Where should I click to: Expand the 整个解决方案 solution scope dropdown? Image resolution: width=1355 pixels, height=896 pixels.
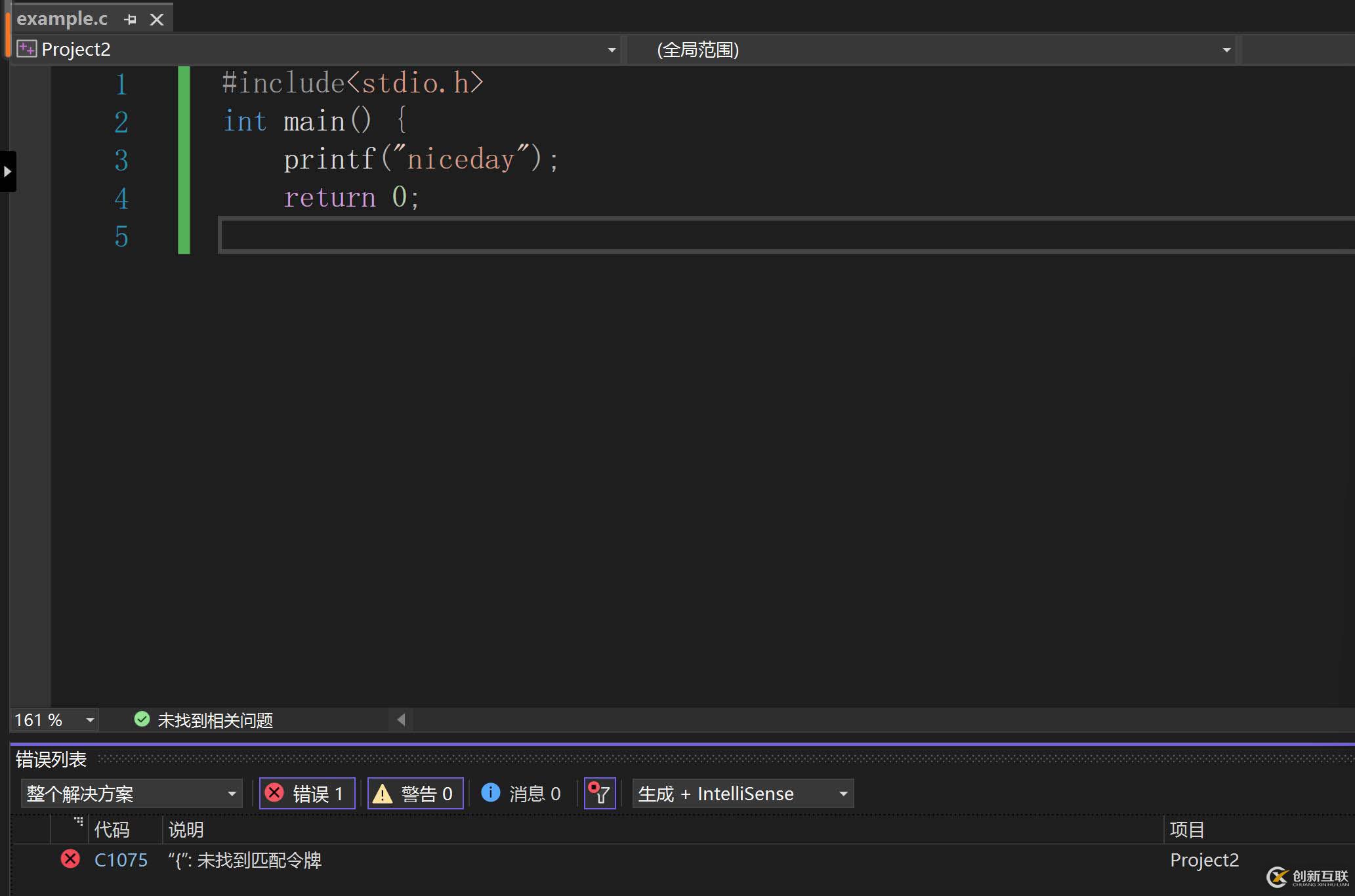[232, 794]
